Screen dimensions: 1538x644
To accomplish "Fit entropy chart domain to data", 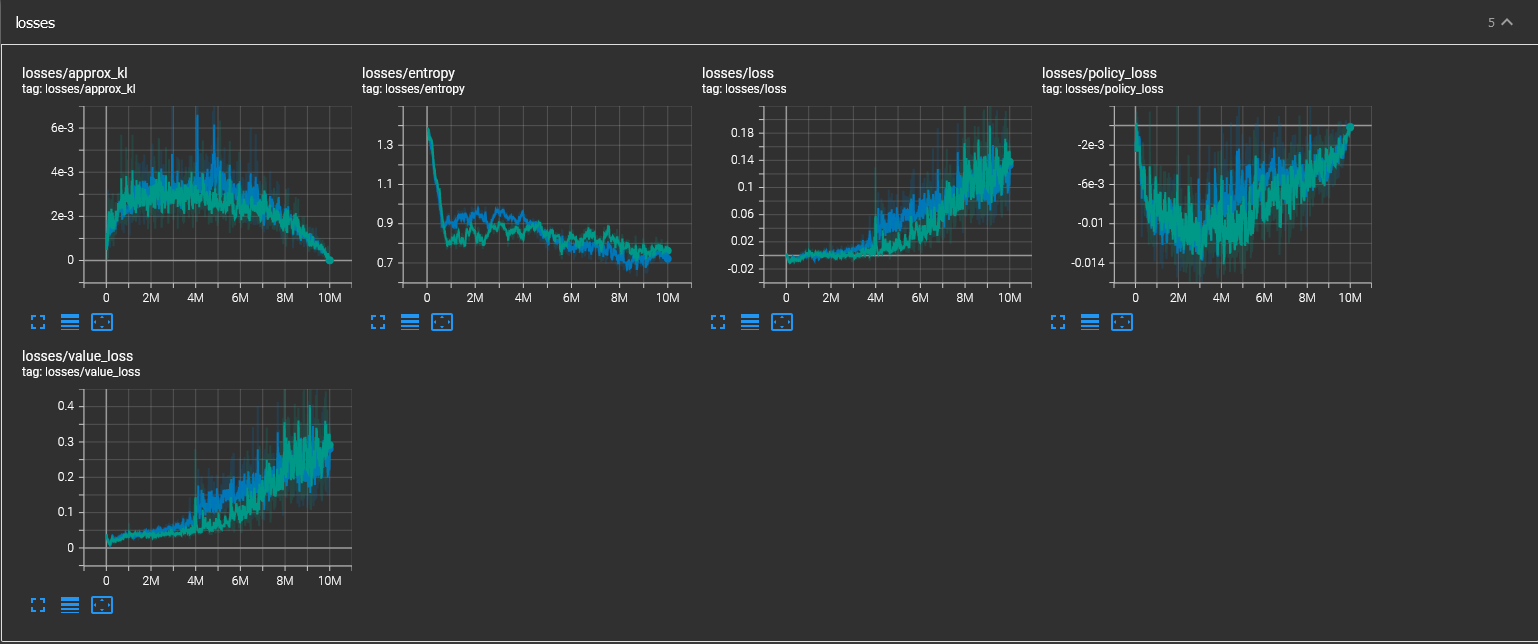I will point(442,322).
